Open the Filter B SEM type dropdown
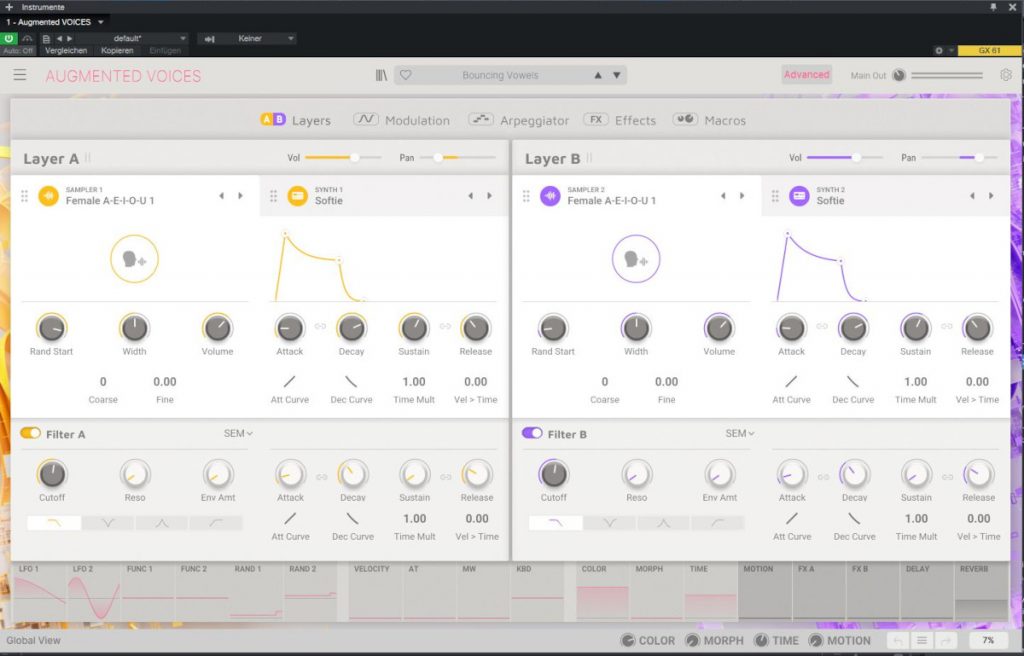Viewport: 1024px width, 656px height. (739, 433)
